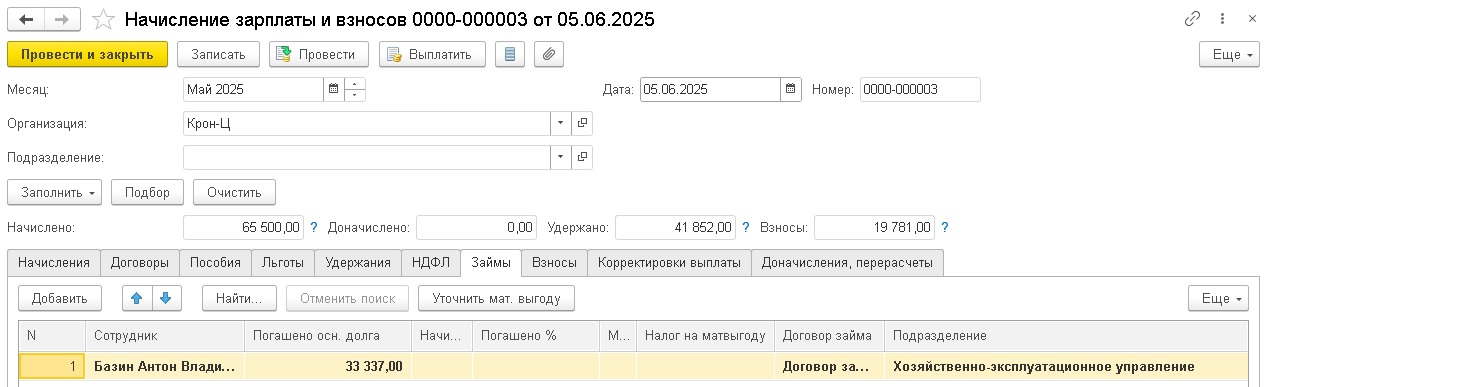Open attached files paperclip icon
The height and width of the screenshot is (387, 1480).
tap(548, 54)
